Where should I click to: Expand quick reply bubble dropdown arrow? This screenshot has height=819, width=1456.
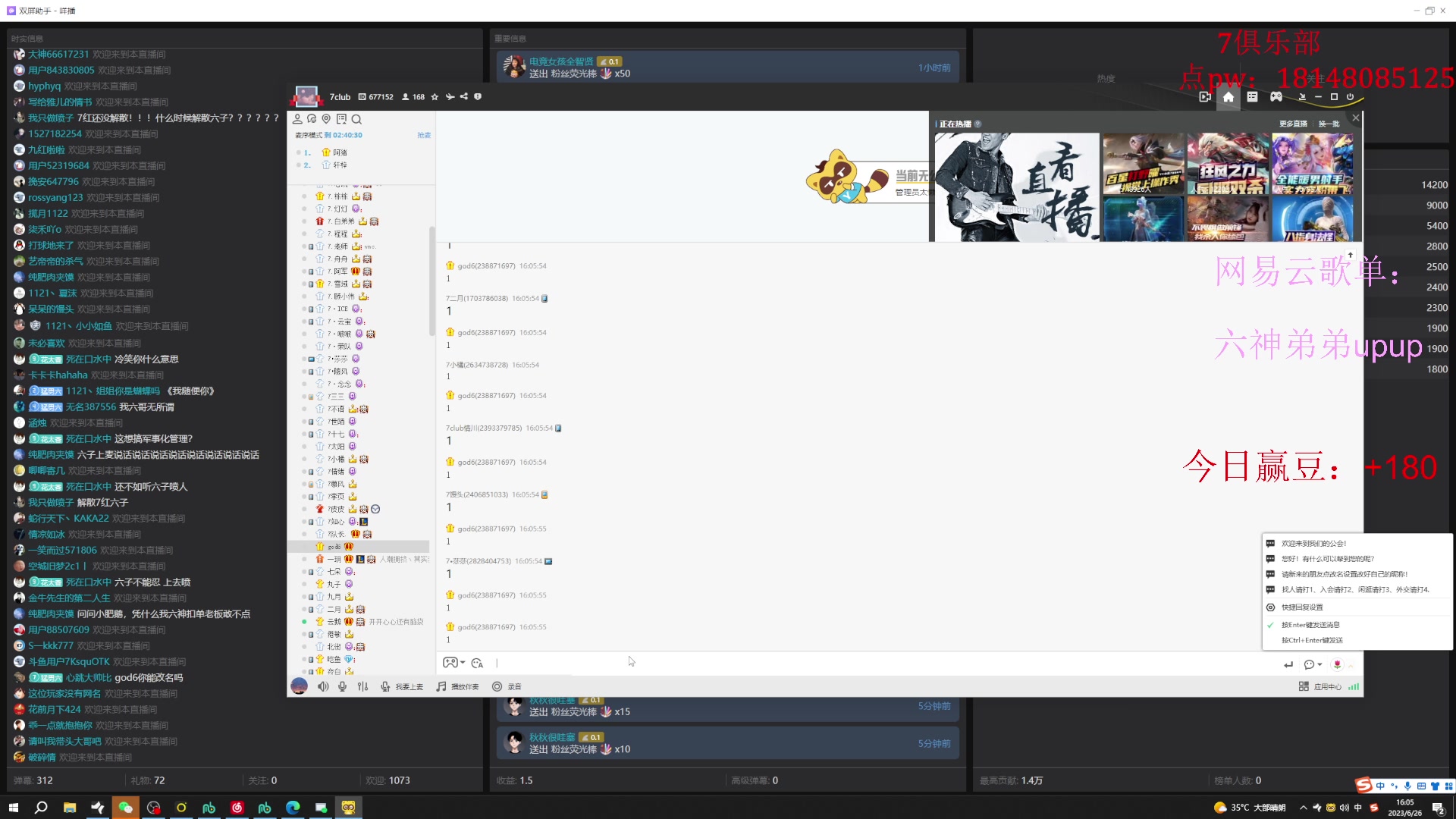(1320, 664)
